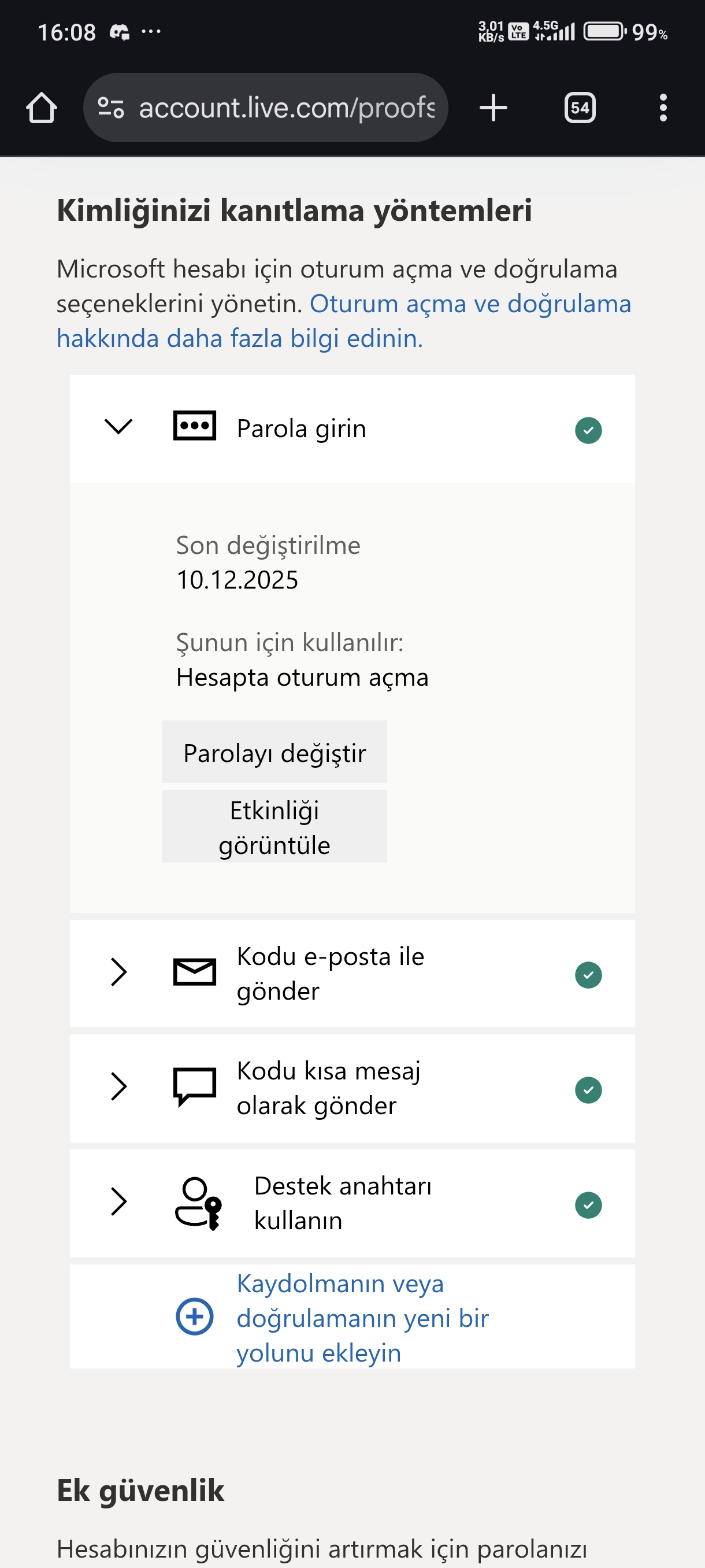
Task: Click the circled plus add-method icon
Action: point(195,1316)
